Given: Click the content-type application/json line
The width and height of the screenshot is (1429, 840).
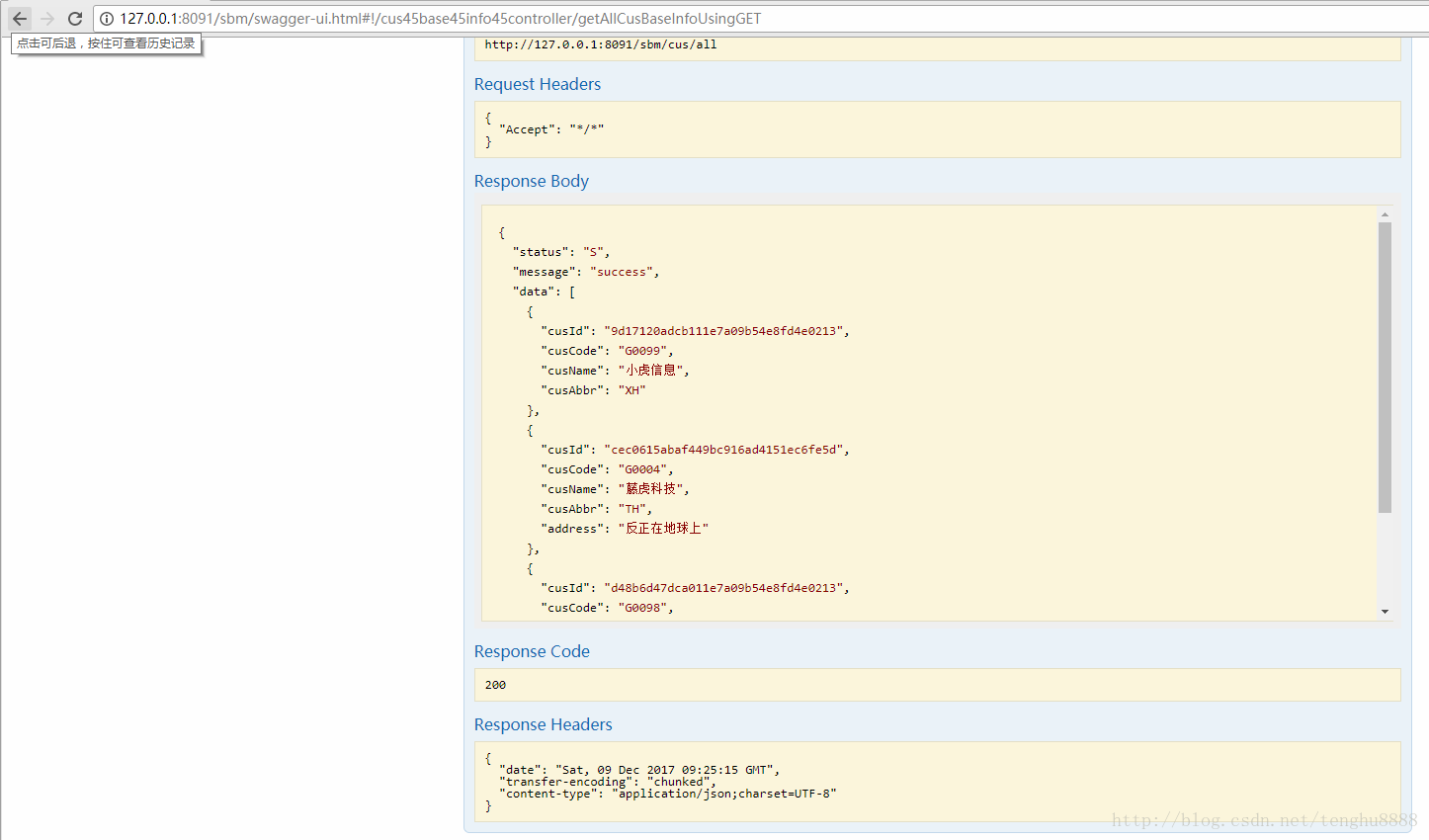Looking at the screenshot, I should point(667,794).
